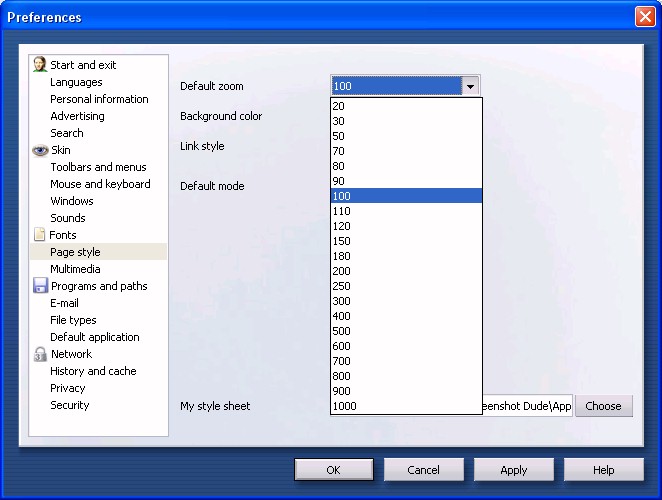
Task: Close the Preferences dialog window
Action: click(644, 17)
